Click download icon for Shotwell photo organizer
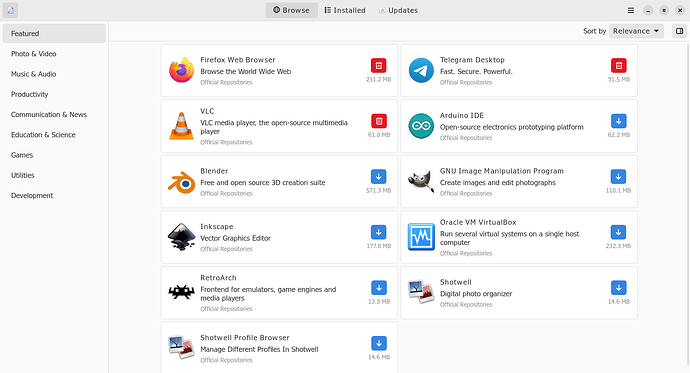Image resolution: width=690 pixels, height=373 pixels. click(x=618, y=288)
